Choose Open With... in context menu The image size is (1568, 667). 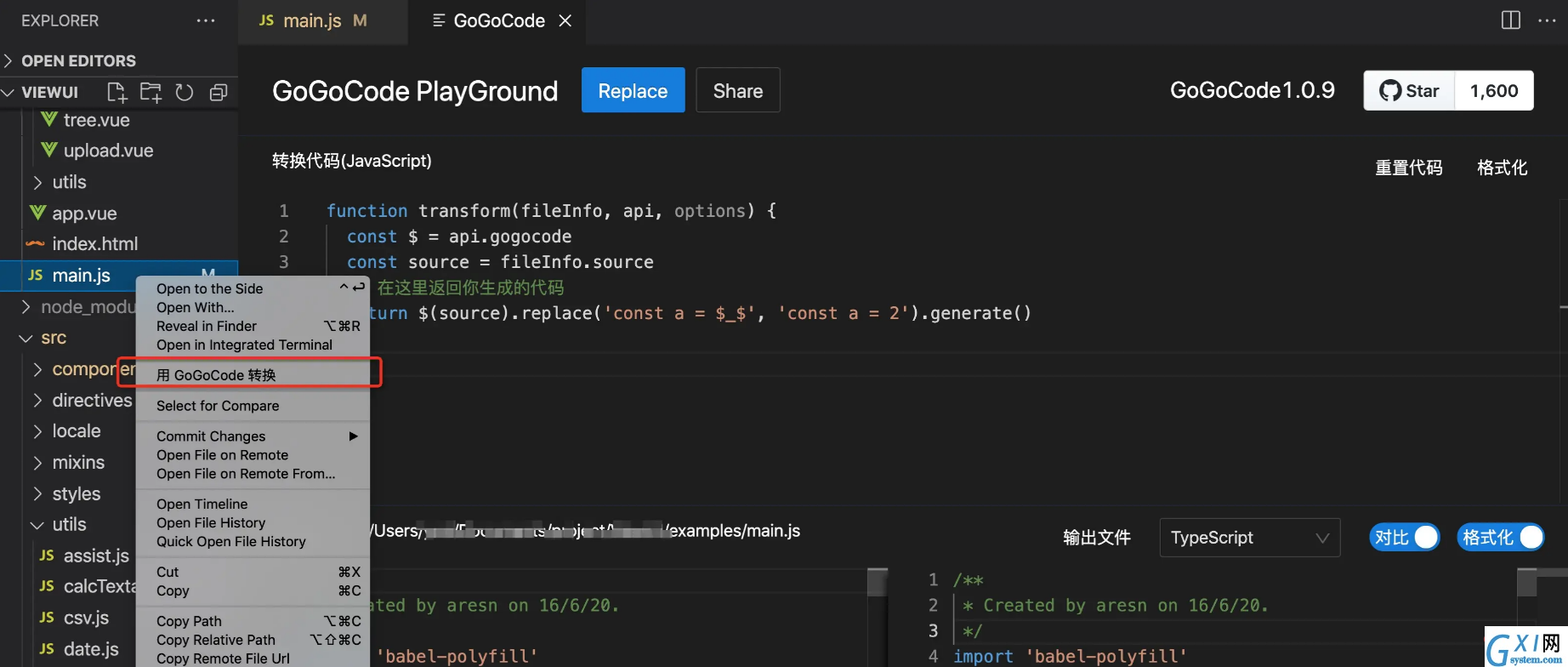[253, 307]
